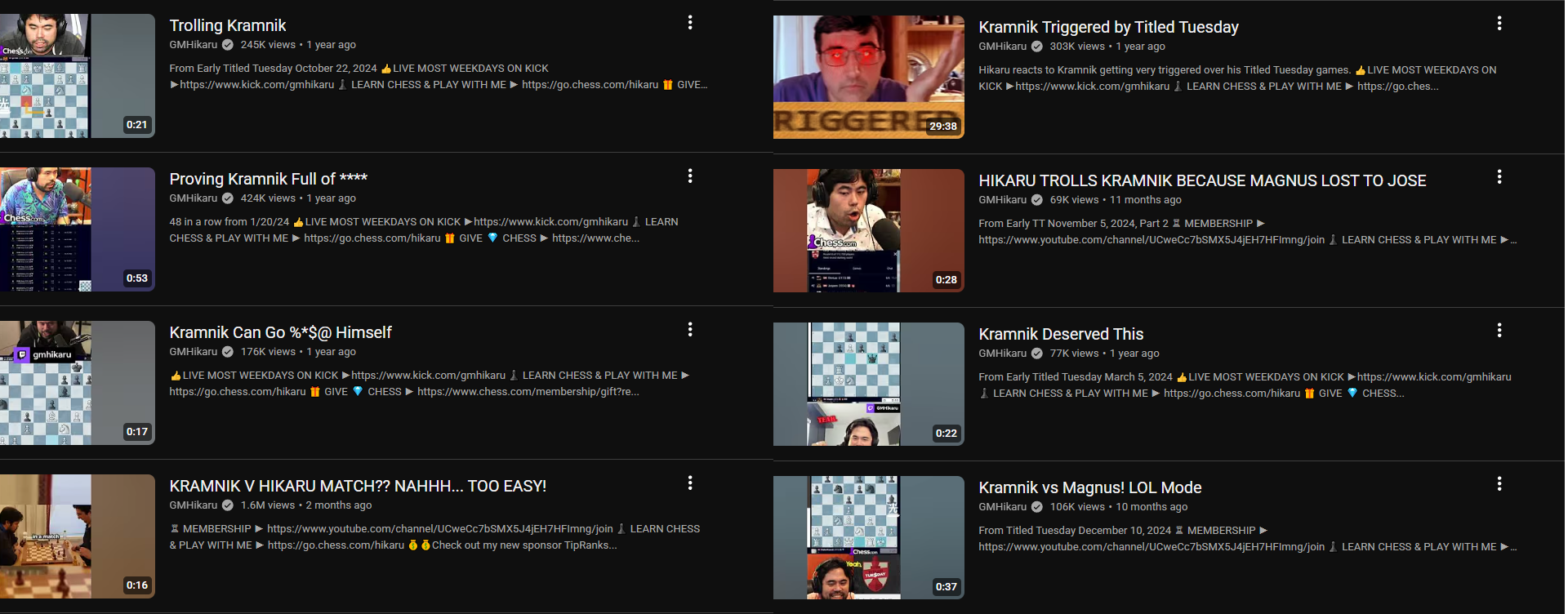This screenshot has height=614, width=1568.
Task: Play the Kramnik vs Magnus! LOL Mode thumbnail
Action: (x=869, y=537)
